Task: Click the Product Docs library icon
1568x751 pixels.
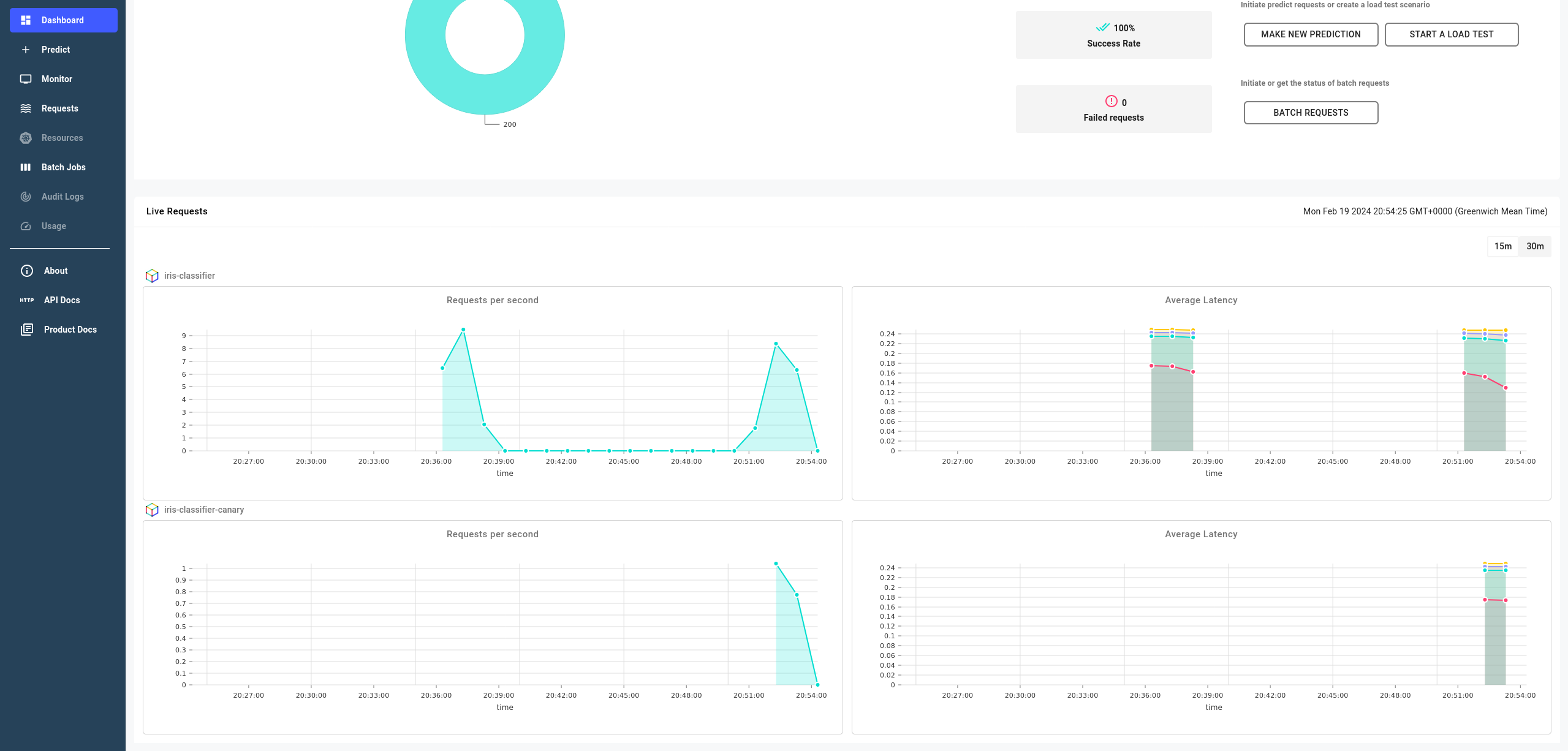Action: pyautogui.click(x=27, y=330)
